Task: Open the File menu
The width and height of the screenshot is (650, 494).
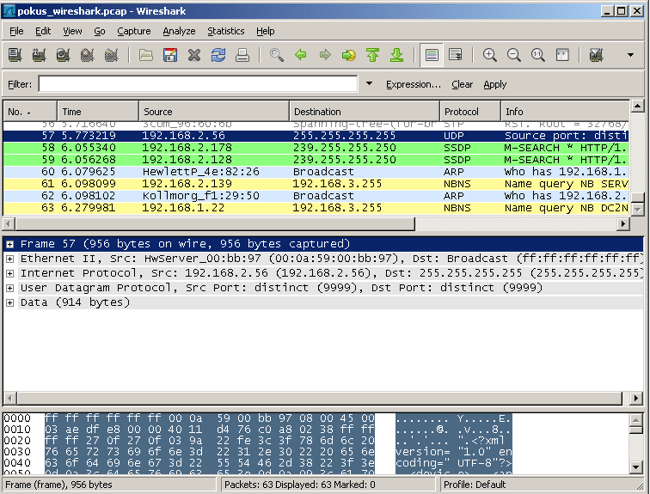Action: tap(17, 31)
